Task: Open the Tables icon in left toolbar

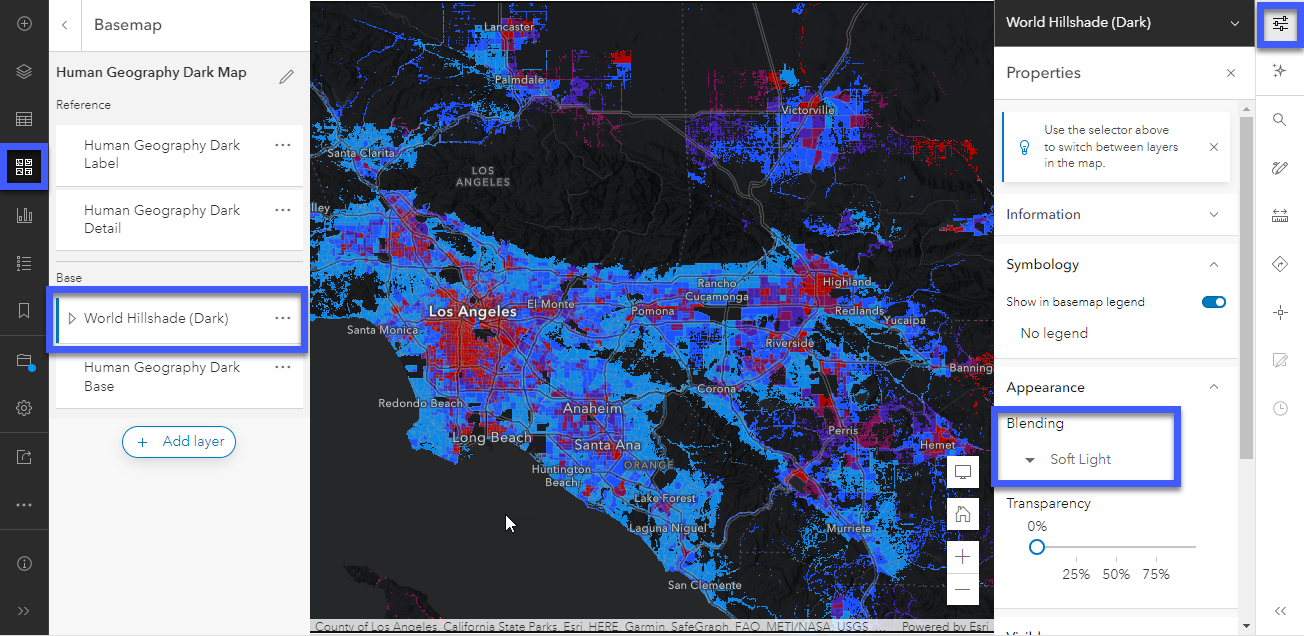Action: point(24,120)
